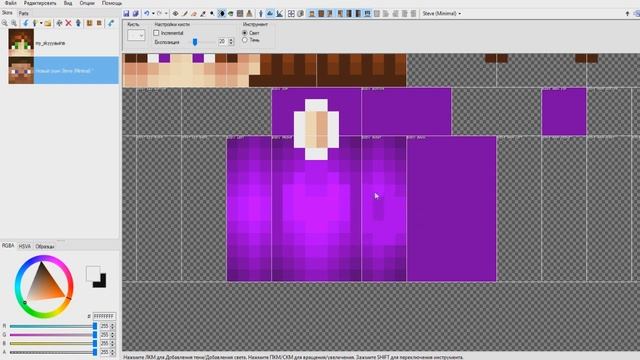
Task: Click the increase resolution icon
Action: (x=89, y=23)
